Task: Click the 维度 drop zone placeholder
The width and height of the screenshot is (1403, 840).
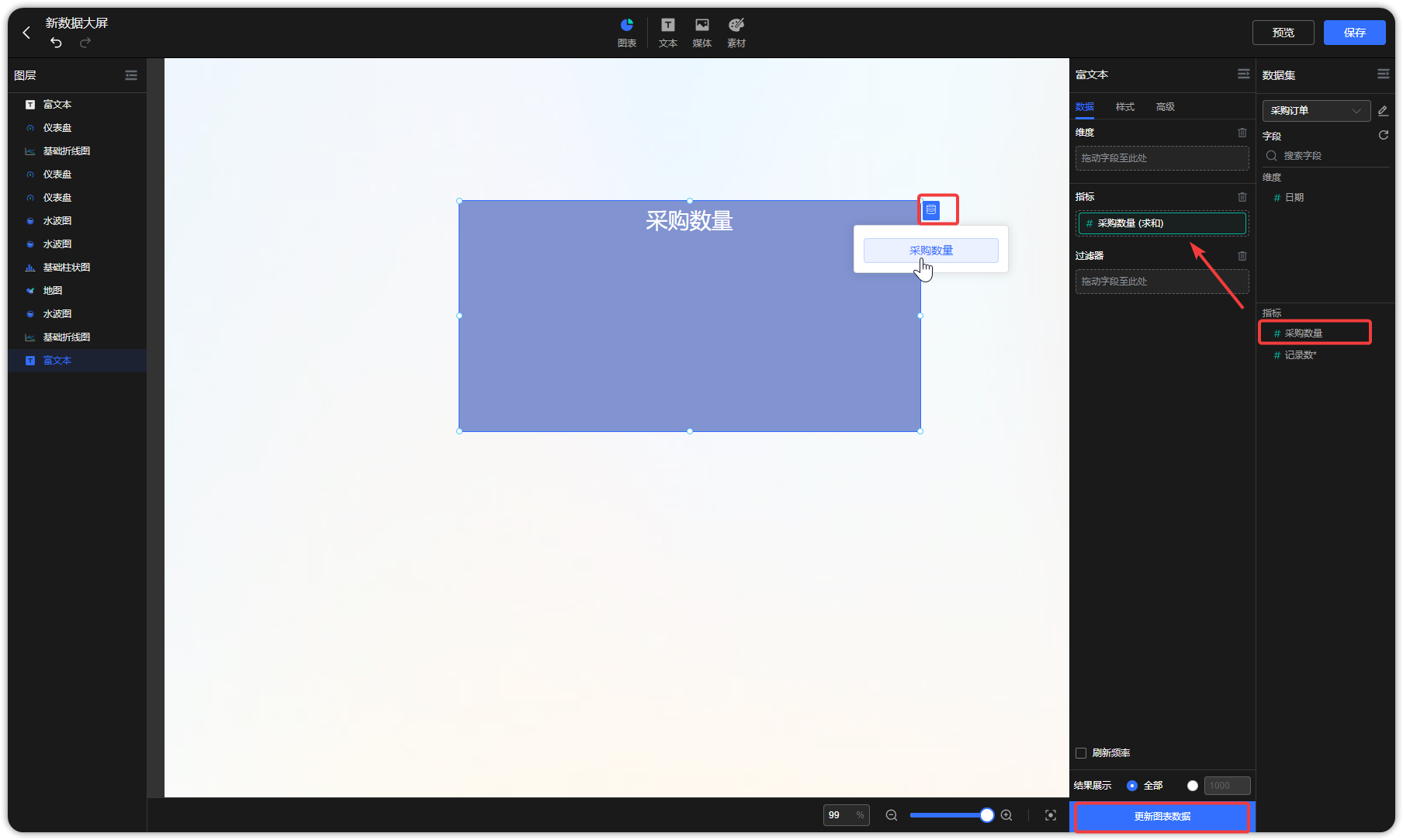Action: (x=1162, y=158)
